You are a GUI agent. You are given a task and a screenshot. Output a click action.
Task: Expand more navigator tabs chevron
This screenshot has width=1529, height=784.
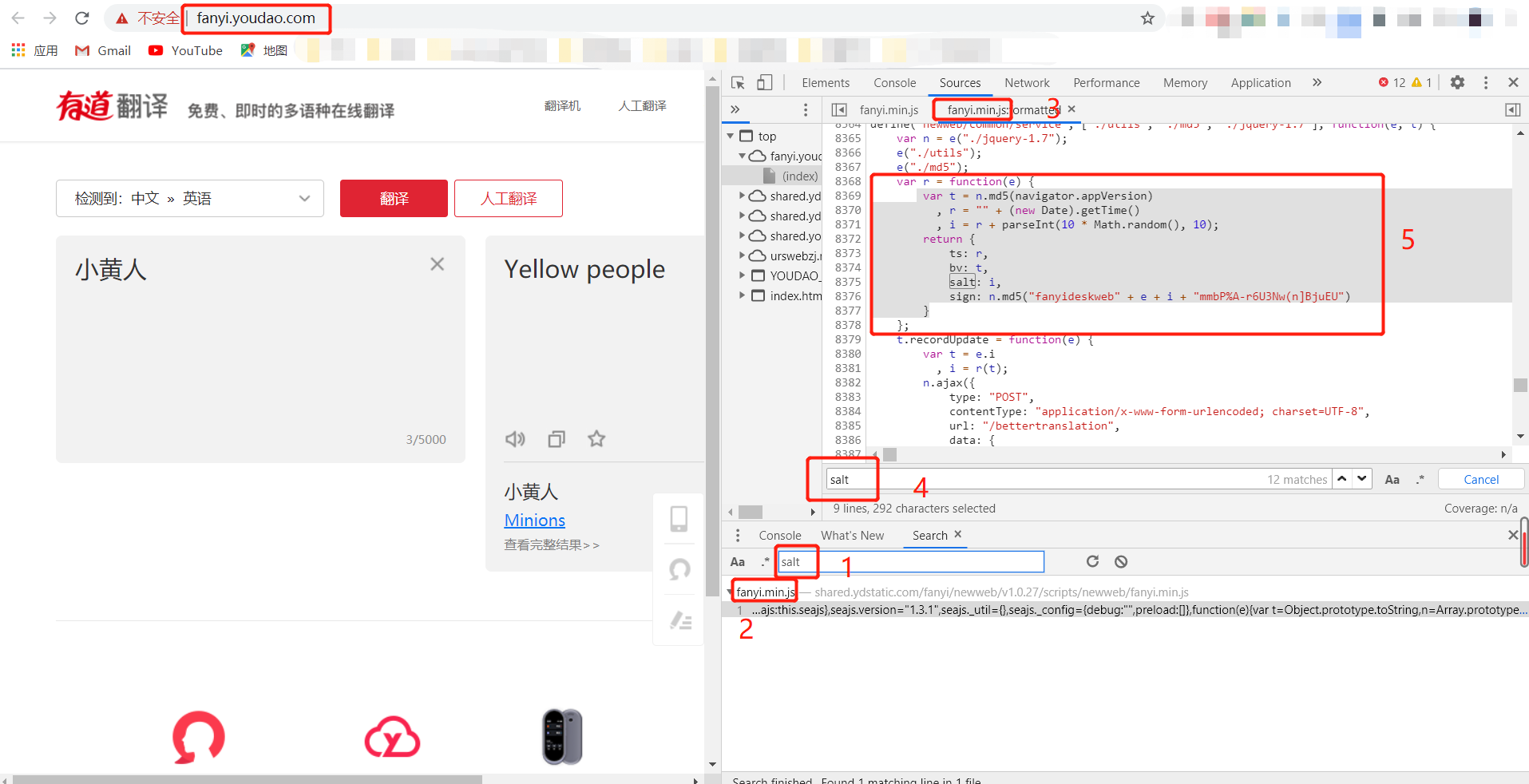coord(735,109)
